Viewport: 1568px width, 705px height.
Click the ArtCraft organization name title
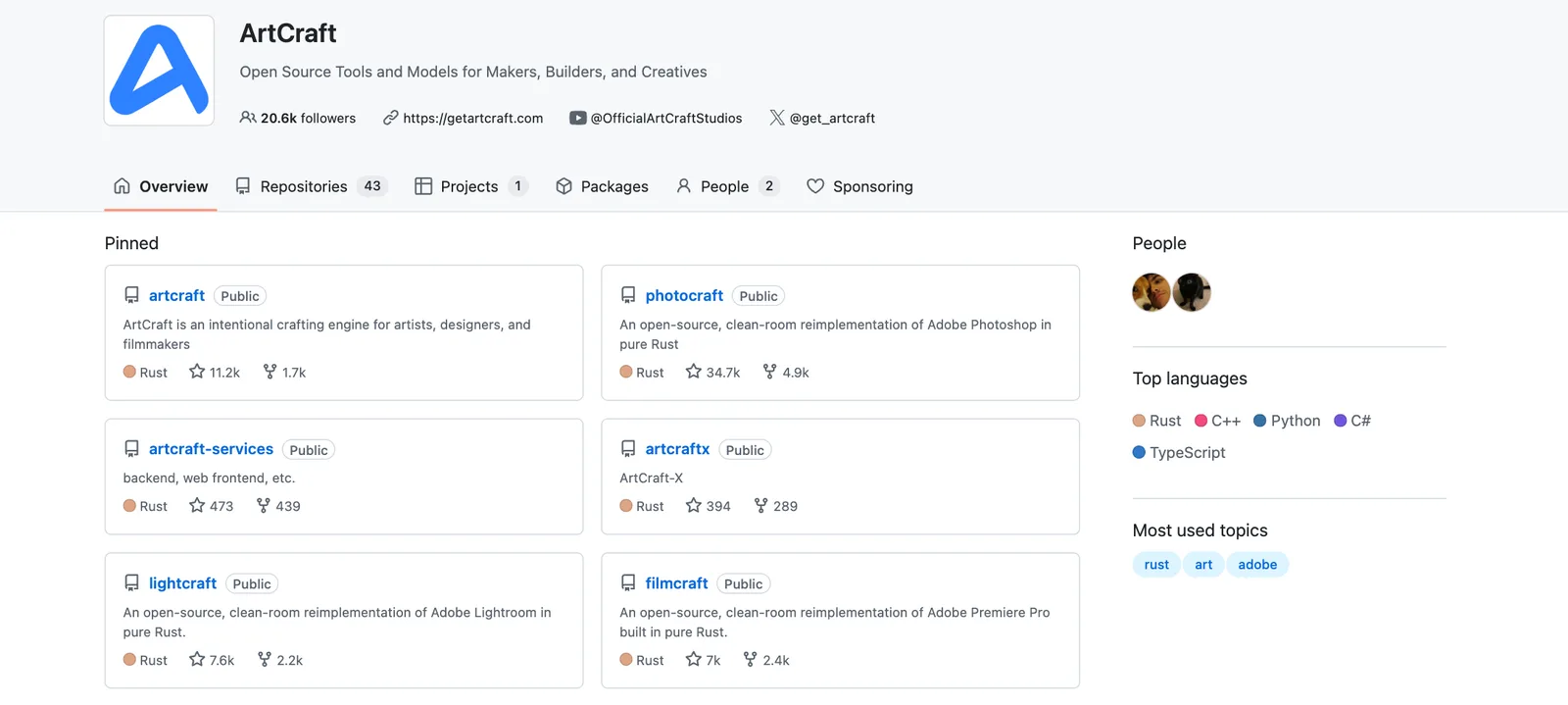pos(288,33)
